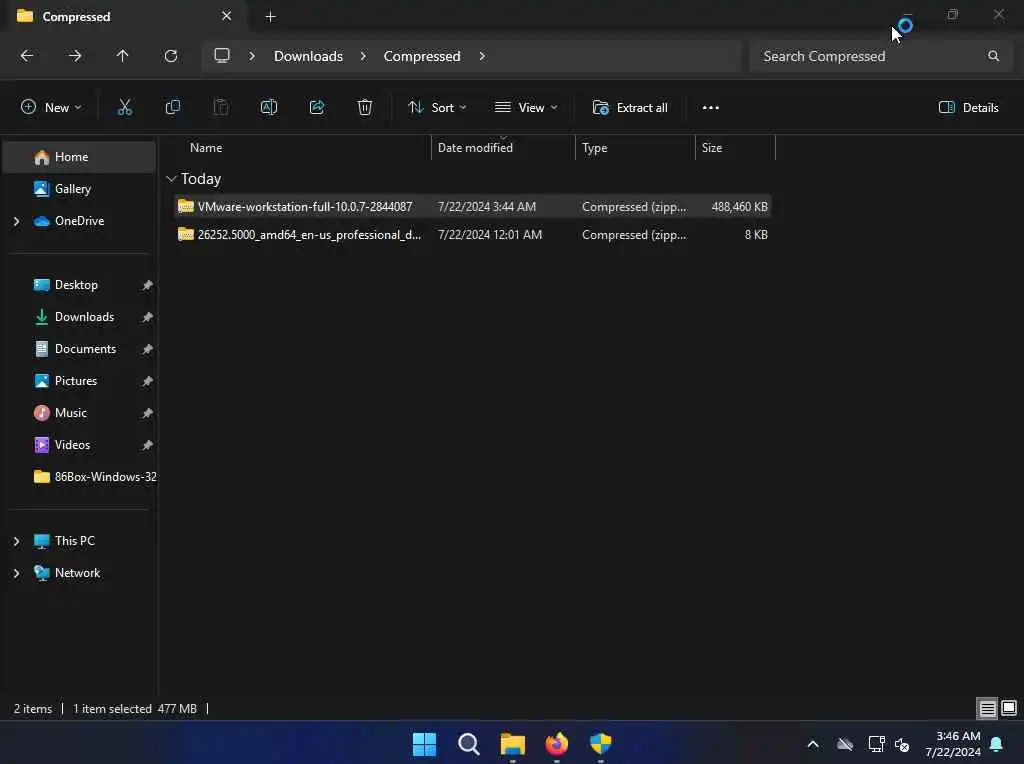
Task: Open File Explorer from the taskbar
Action: point(513,744)
